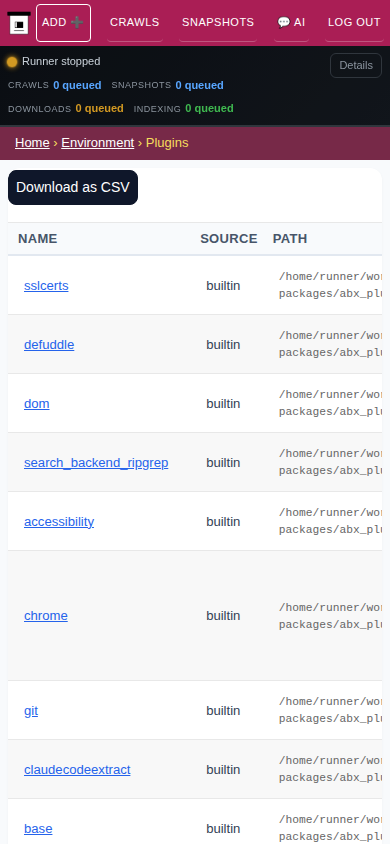Click the SOURCE column header
390x844 pixels.
tap(229, 239)
